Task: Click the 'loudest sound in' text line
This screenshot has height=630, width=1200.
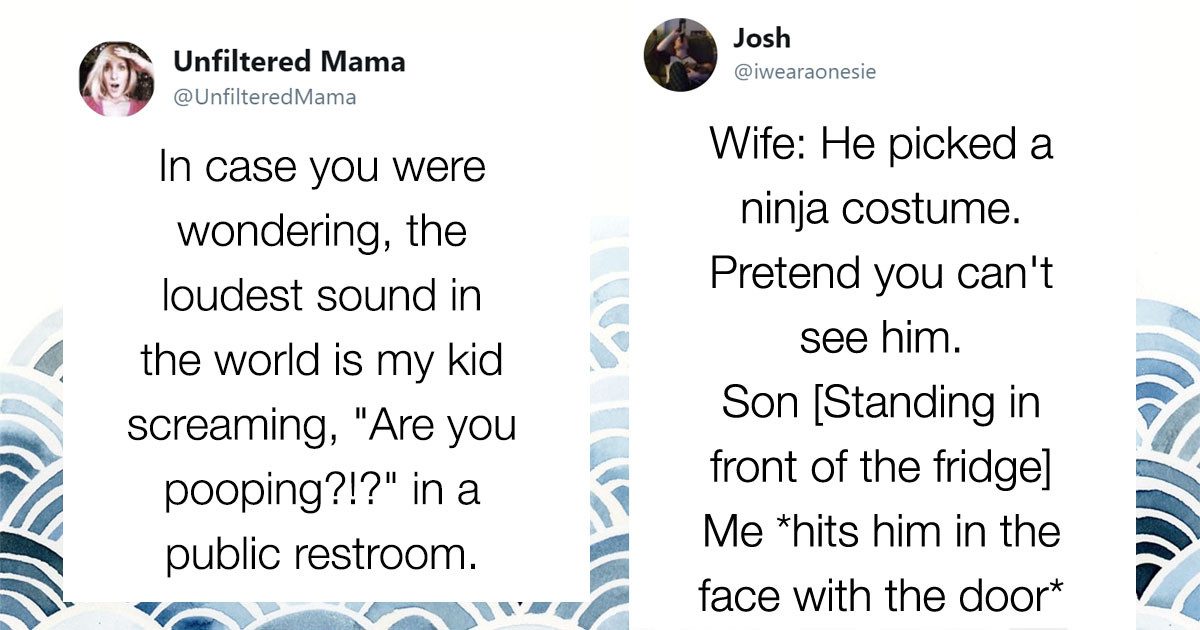Action: point(321,297)
